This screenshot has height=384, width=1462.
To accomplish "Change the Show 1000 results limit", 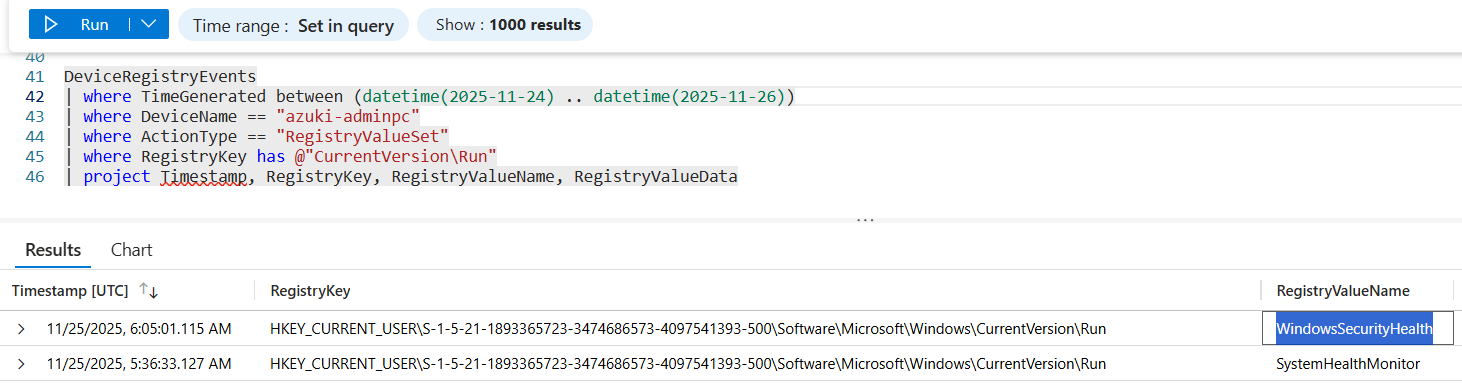I will point(505,25).
